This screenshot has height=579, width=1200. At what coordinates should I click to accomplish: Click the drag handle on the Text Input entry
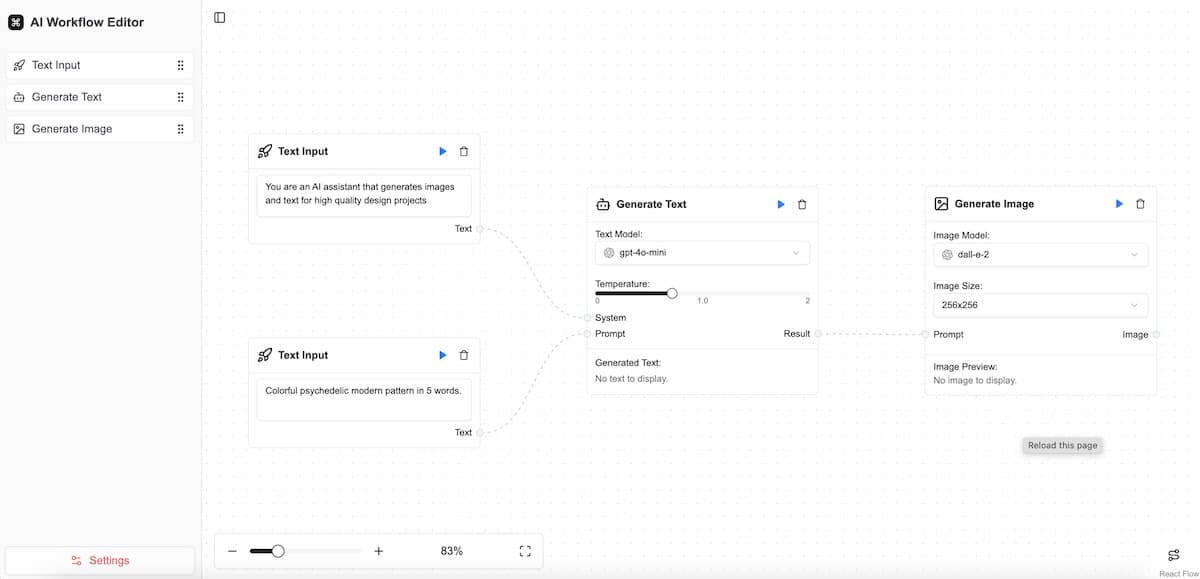[180, 65]
